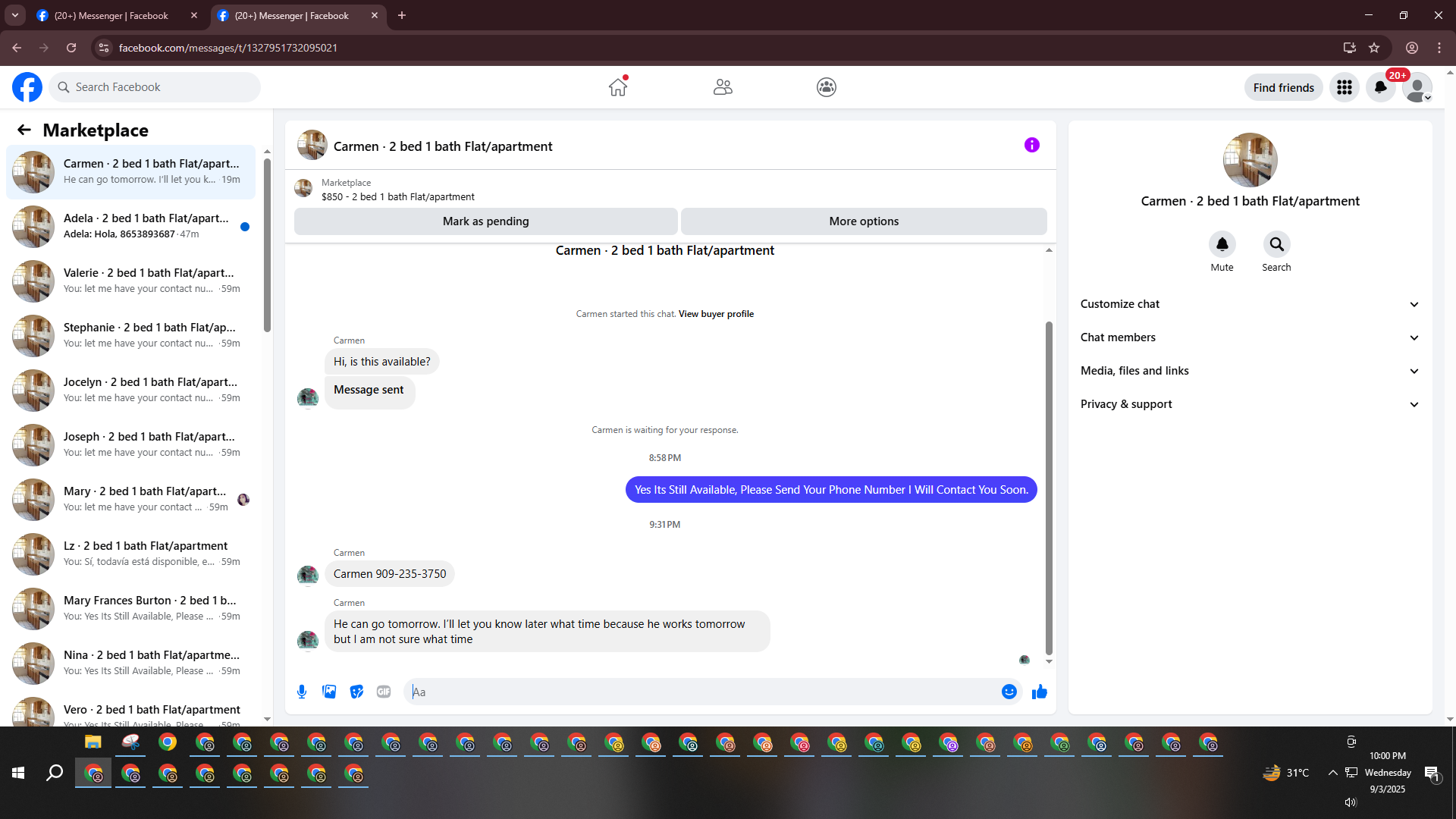The width and height of the screenshot is (1456, 819).
Task: Reload the page
Action: 71,48
